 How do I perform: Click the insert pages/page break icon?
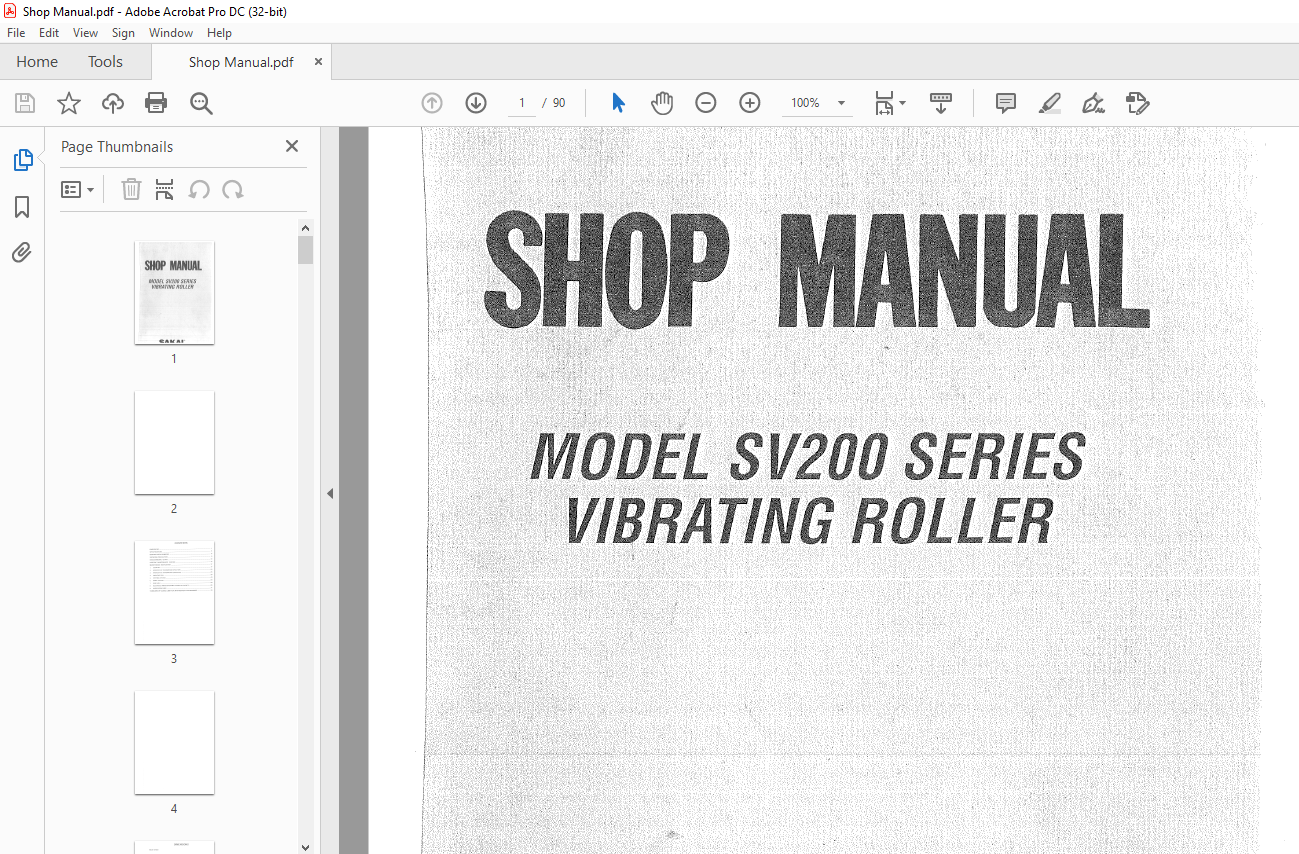[x=165, y=189]
